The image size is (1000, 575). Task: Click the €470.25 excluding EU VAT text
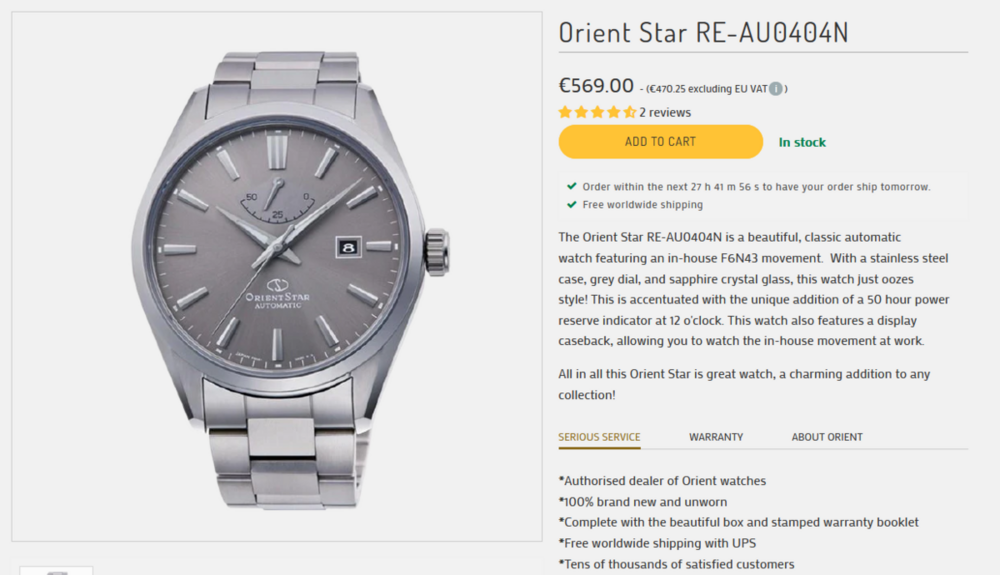pyautogui.click(x=707, y=89)
